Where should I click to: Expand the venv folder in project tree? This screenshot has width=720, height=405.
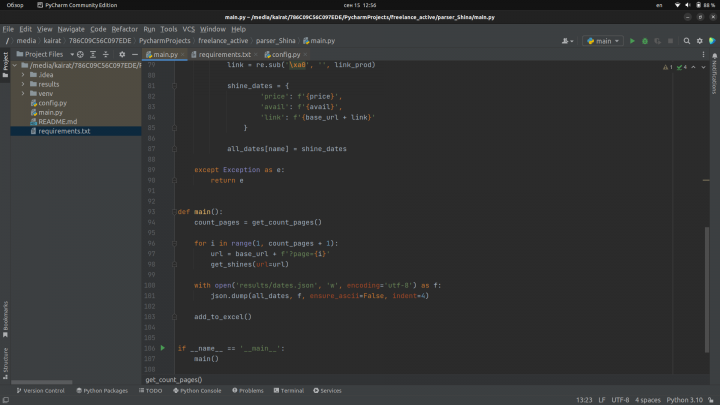point(23,93)
